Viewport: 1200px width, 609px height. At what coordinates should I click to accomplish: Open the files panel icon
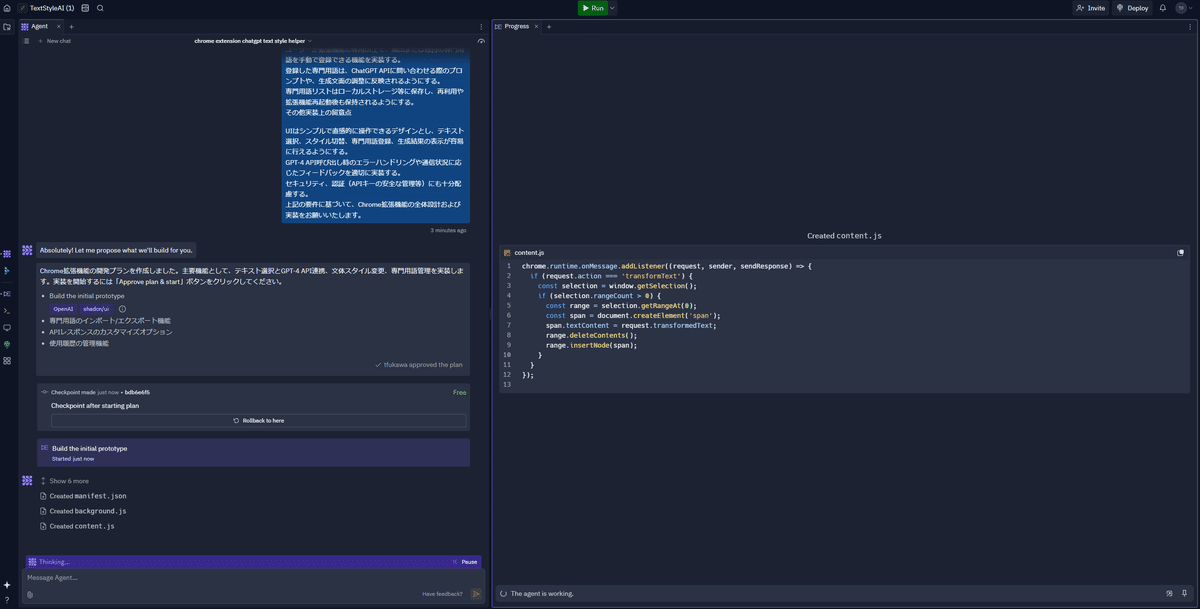[7, 27]
